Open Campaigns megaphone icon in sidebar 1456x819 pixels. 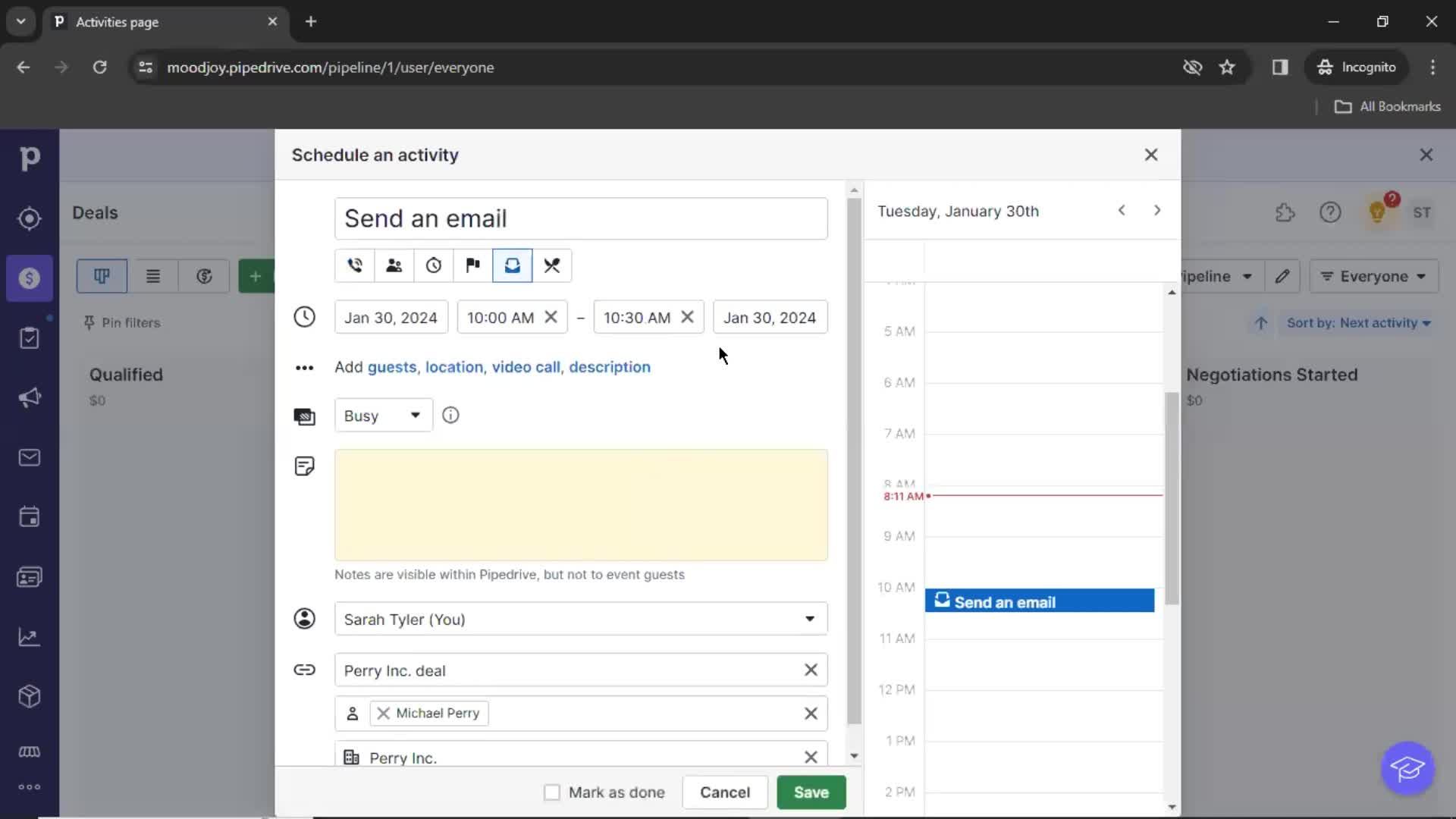point(30,398)
